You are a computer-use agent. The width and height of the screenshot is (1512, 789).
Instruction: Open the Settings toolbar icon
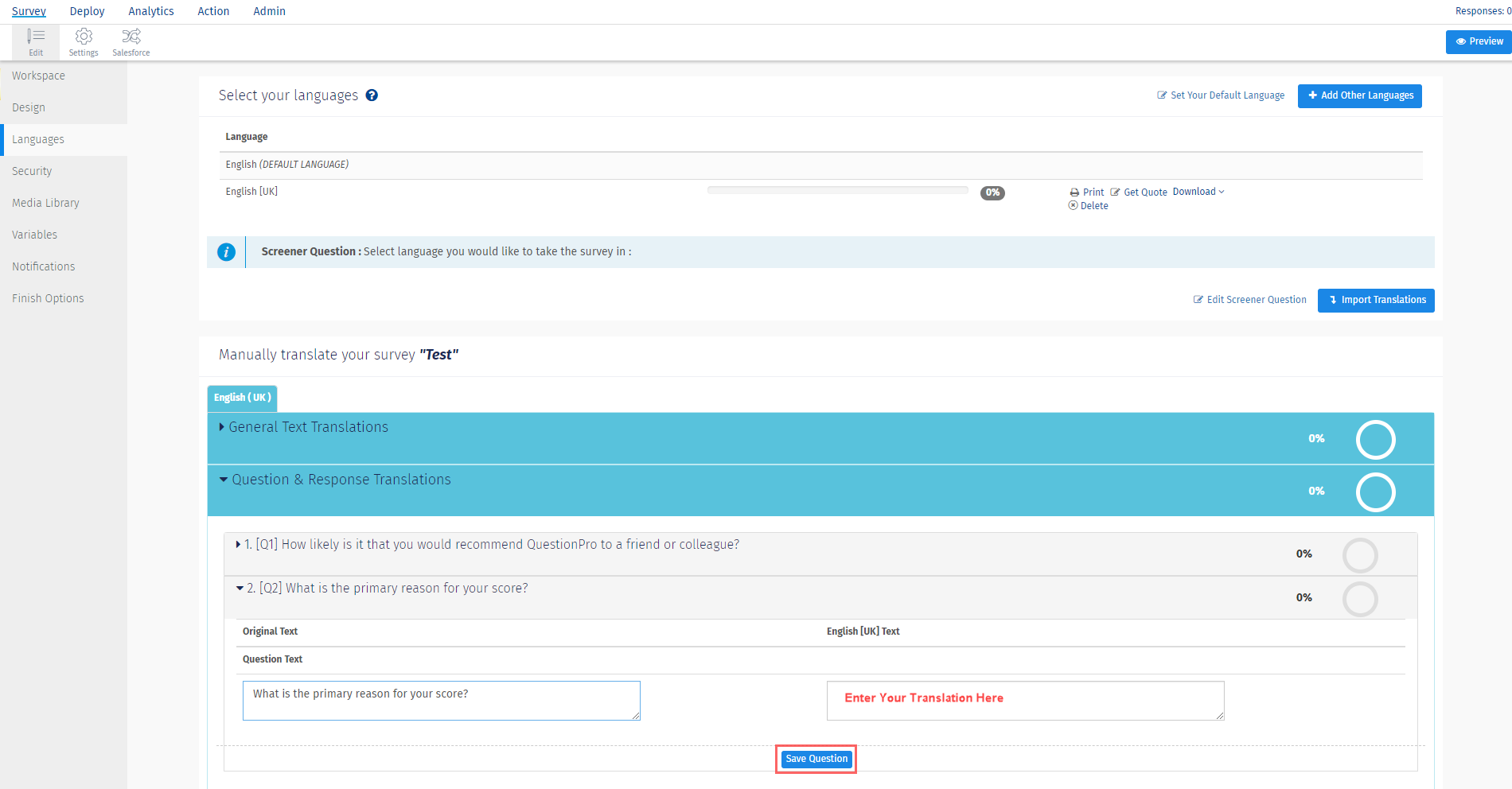click(83, 41)
